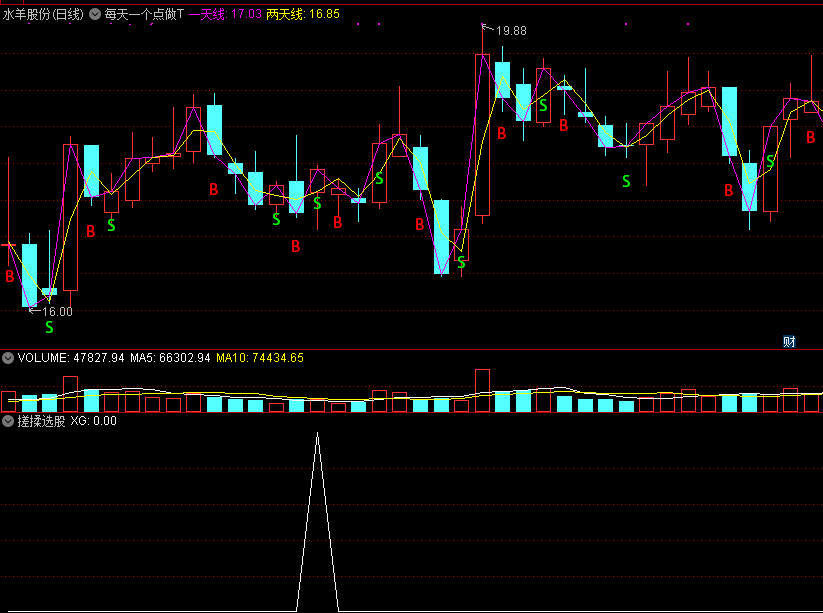The width and height of the screenshot is (823, 613).
Task: Select the XG: 0.00 value
Action: tap(93, 421)
